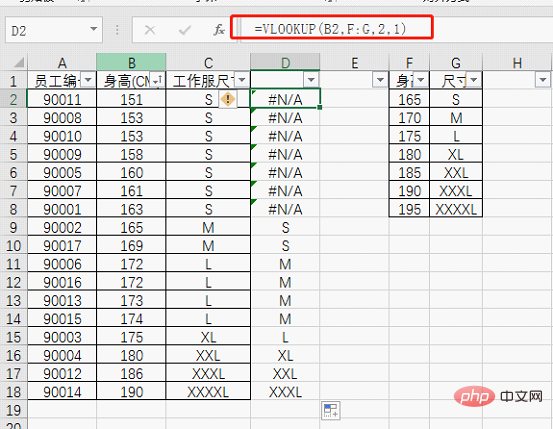Expand the Name Box dropdown arrow

coord(93,29)
